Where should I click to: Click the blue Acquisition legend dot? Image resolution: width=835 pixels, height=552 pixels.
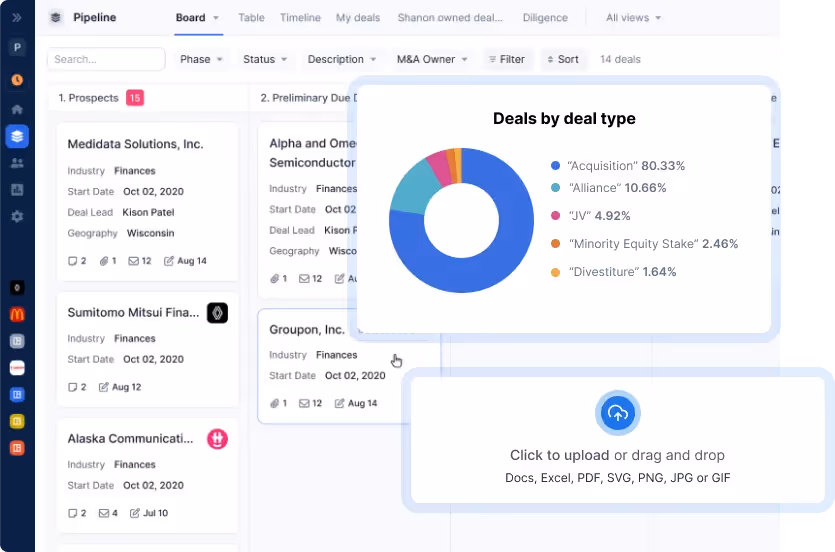555,166
